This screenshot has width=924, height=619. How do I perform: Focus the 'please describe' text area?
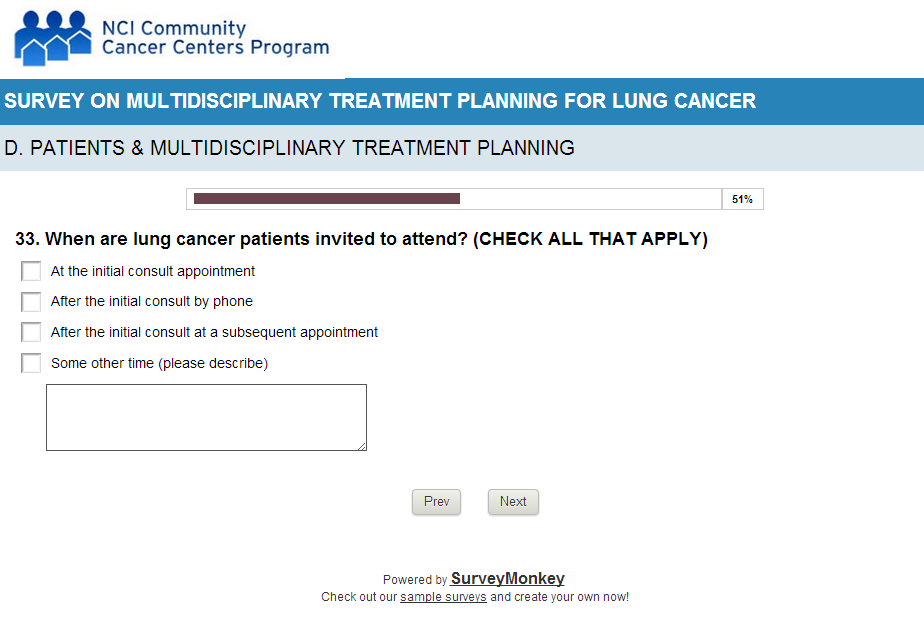click(206, 417)
